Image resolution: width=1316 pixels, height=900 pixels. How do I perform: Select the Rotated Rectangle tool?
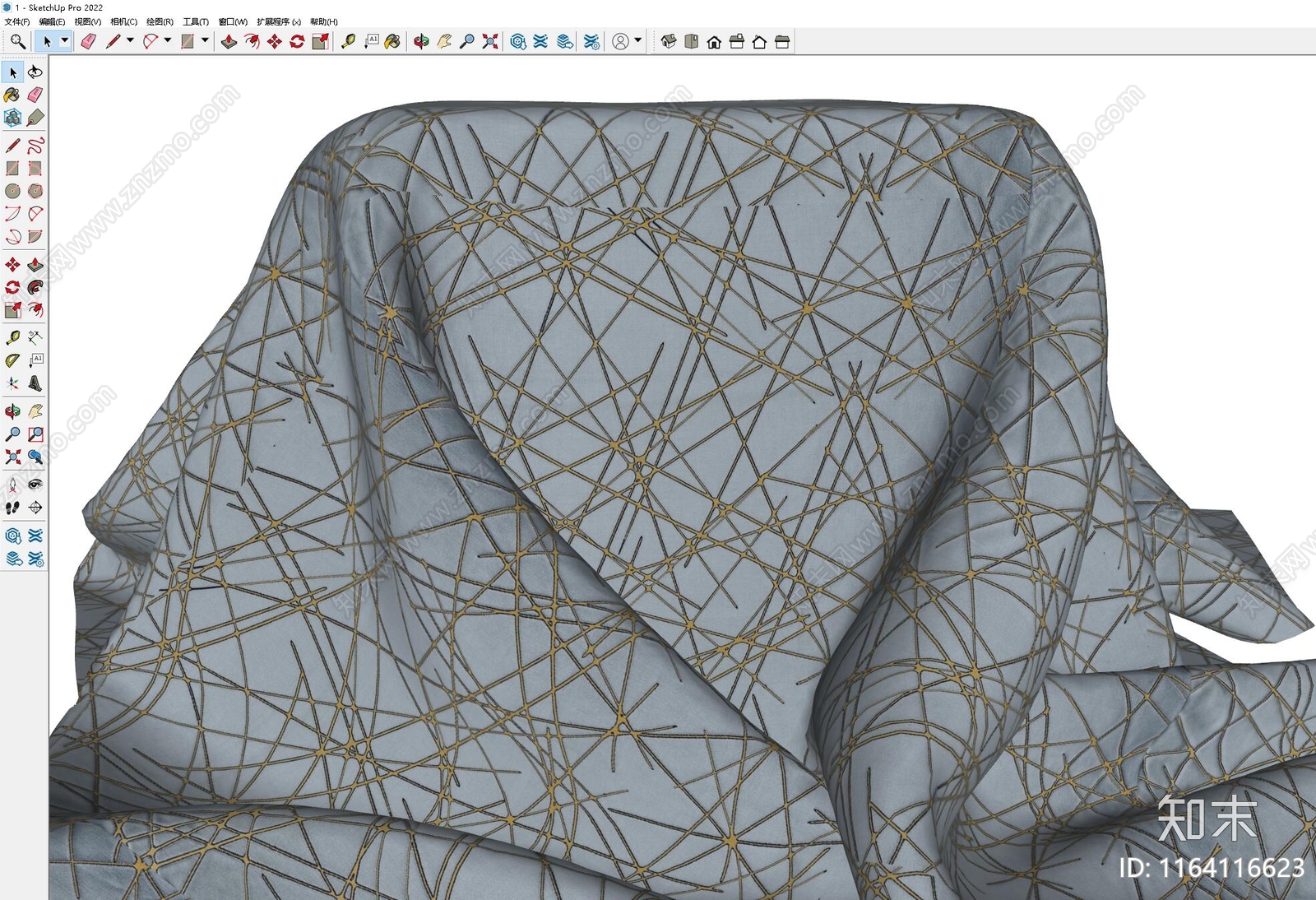35,169
